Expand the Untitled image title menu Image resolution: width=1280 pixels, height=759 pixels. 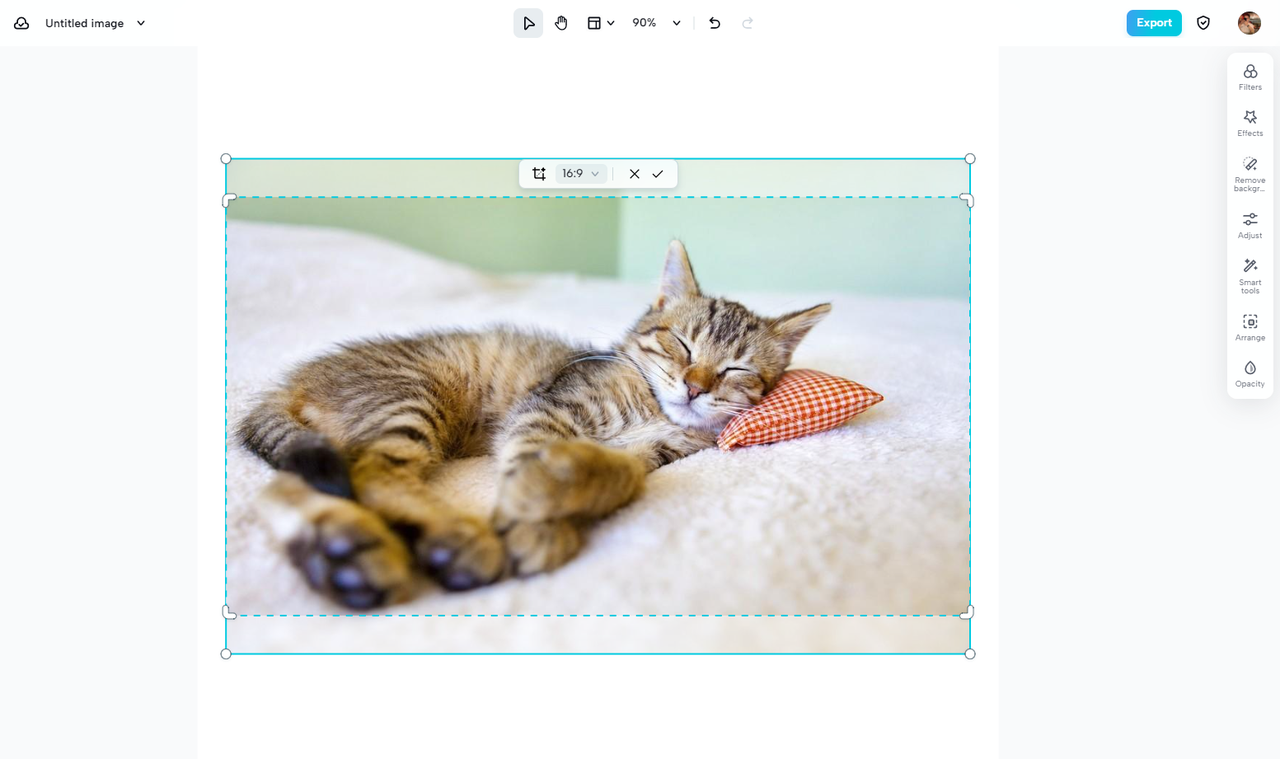(140, 22)
